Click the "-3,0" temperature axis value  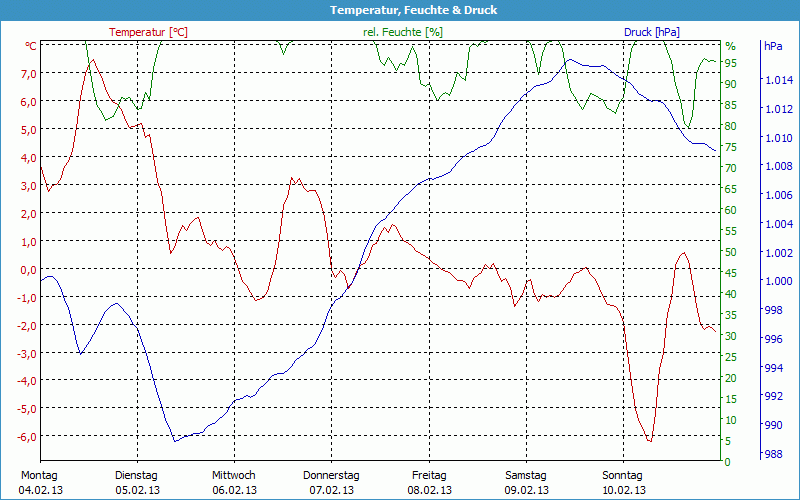pyautogui.click(x=27, y=353)
